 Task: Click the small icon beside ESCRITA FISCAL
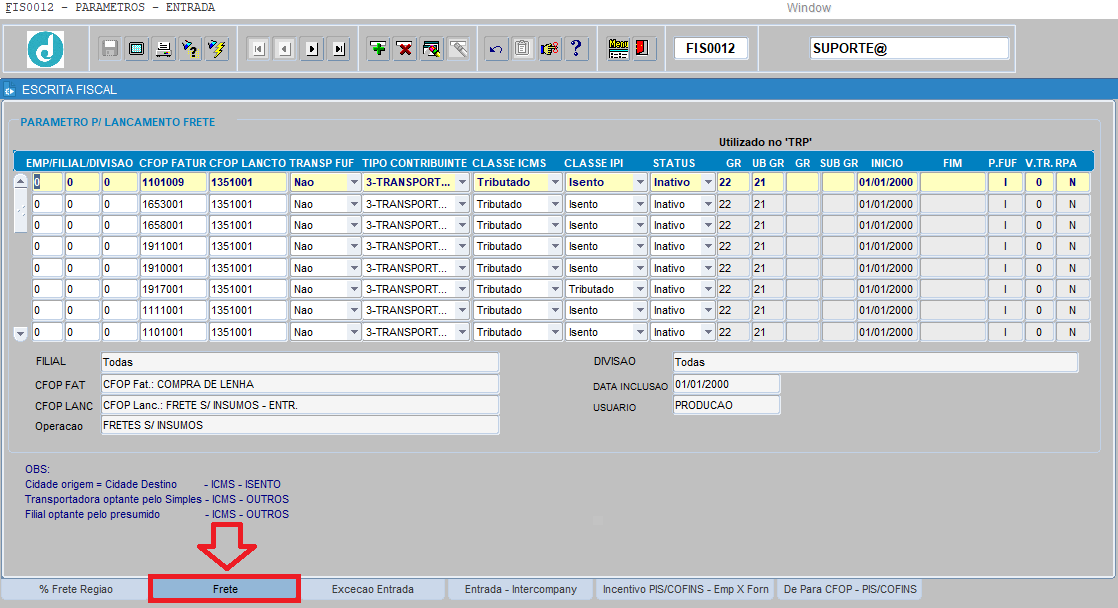click(x=9, y=90)
